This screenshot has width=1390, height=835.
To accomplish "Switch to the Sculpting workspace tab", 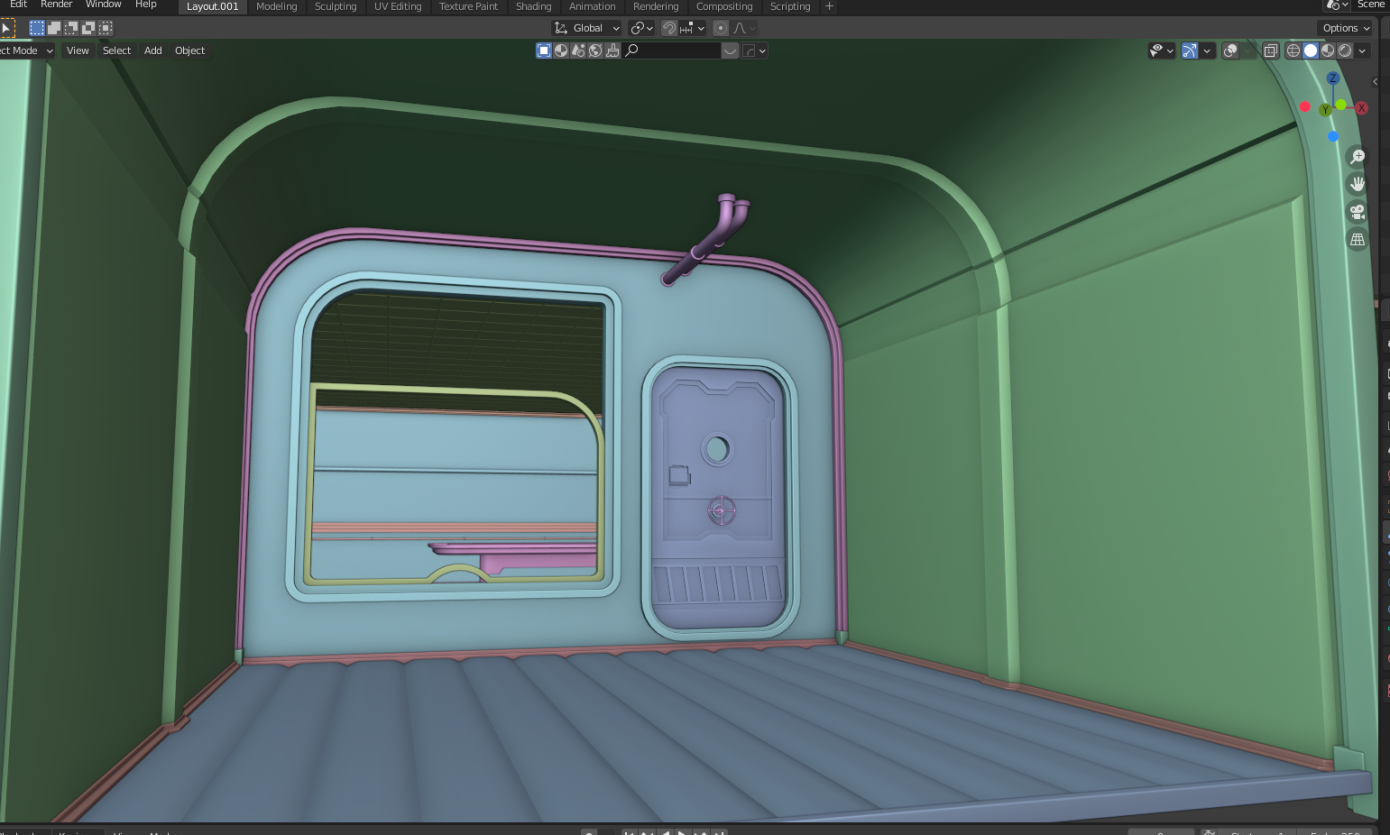I will 335,6.
